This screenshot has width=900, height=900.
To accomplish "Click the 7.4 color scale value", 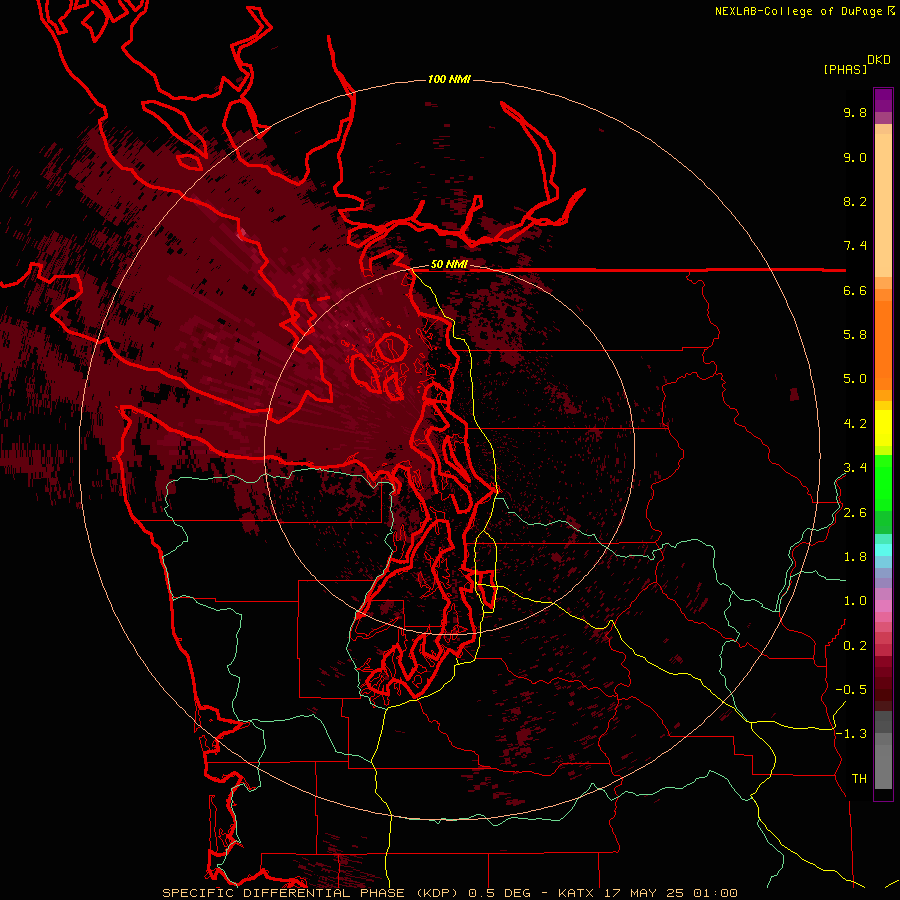I will click(x=855, y=246).
